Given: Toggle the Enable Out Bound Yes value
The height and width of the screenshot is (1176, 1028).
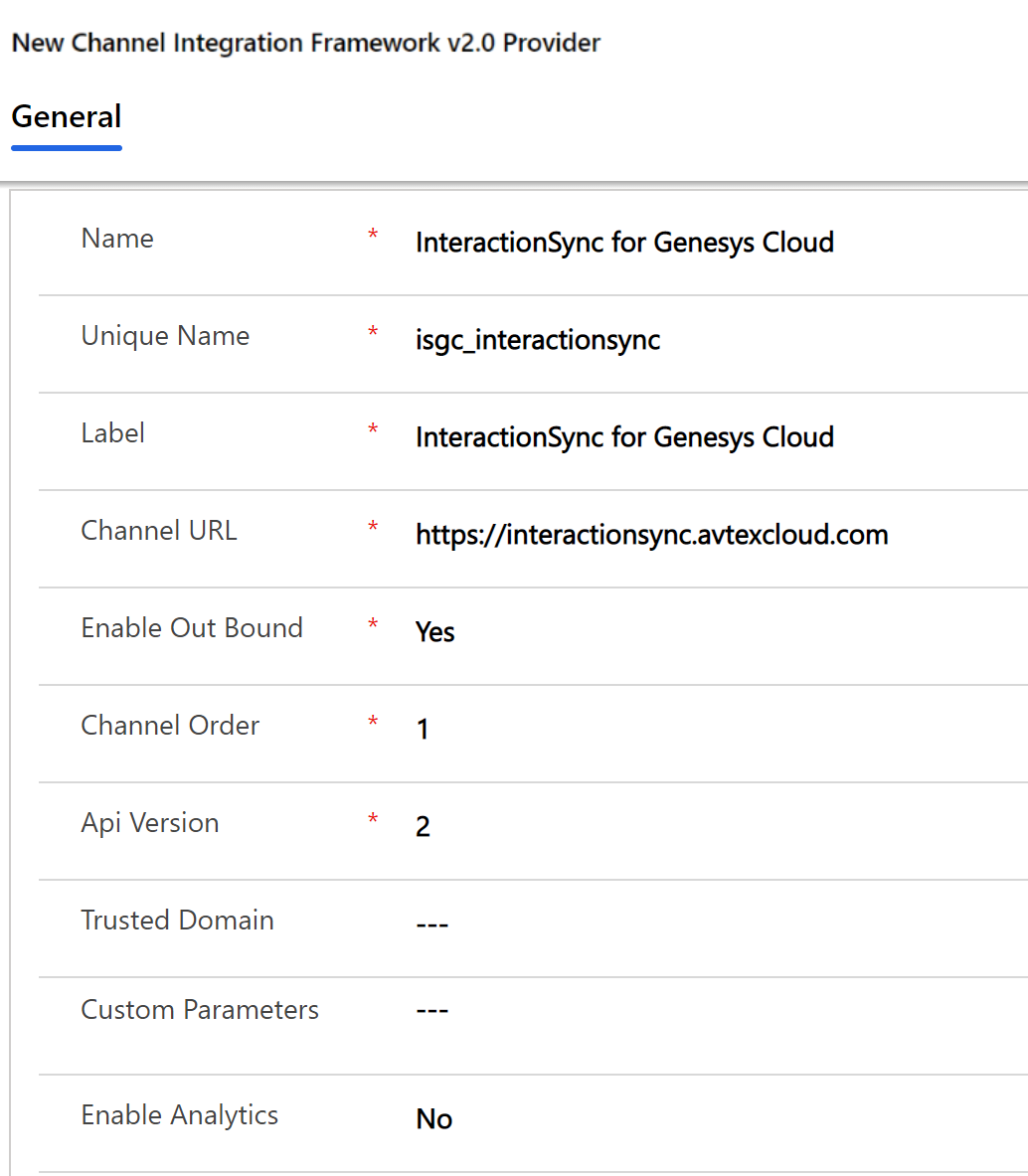Looking at the screenshot, I should coord(434,632).
